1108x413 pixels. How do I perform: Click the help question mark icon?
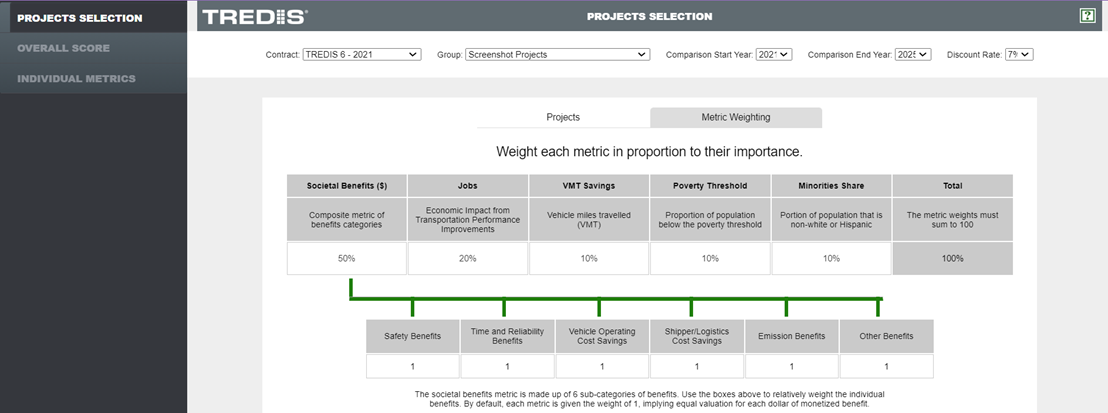(x=1087, y=16)
